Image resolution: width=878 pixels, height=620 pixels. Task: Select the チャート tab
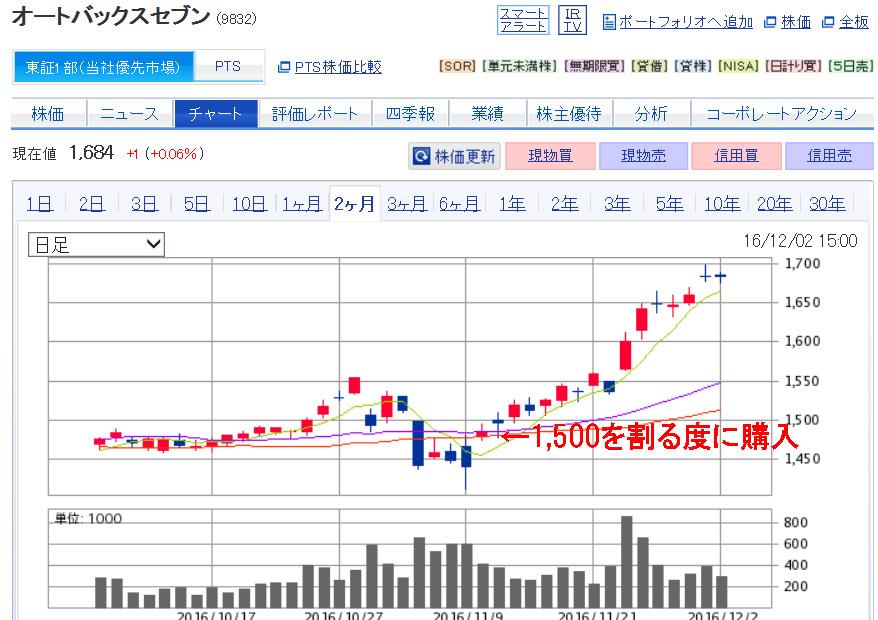(216, 114)
